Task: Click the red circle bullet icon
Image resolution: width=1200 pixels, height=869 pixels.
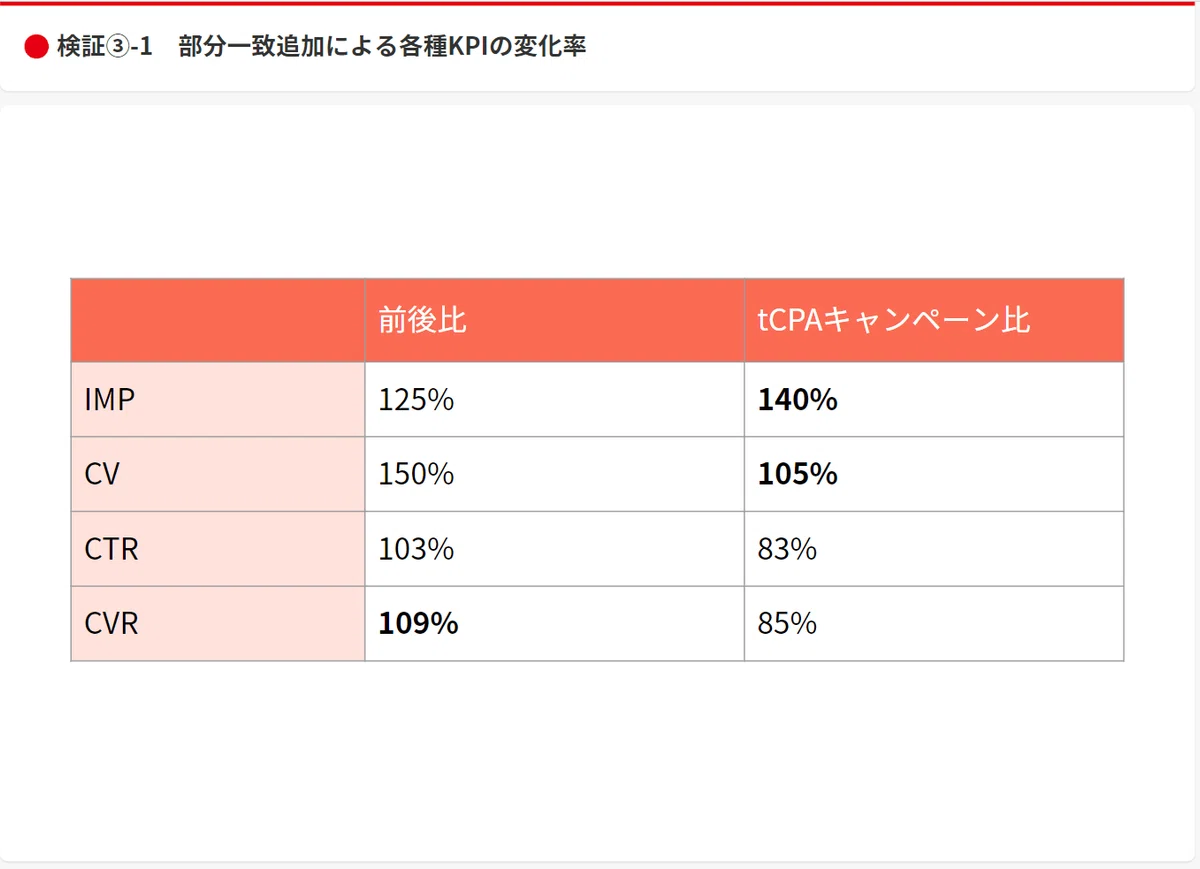Action: [x=36, y=47]
